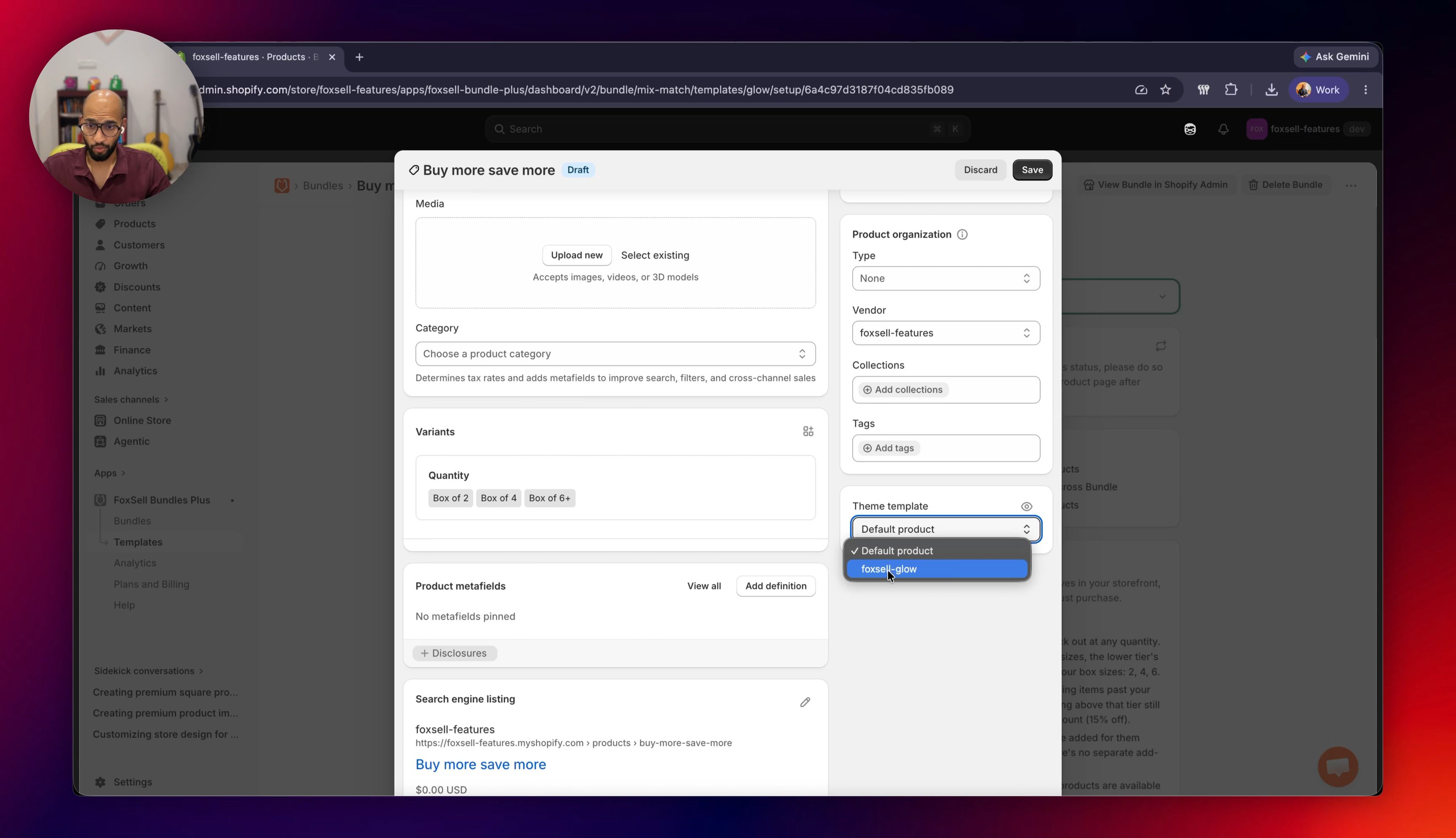Click the Product organization info icon
The height and width of the screenshot is (838, 1456).
coord(962,234)
